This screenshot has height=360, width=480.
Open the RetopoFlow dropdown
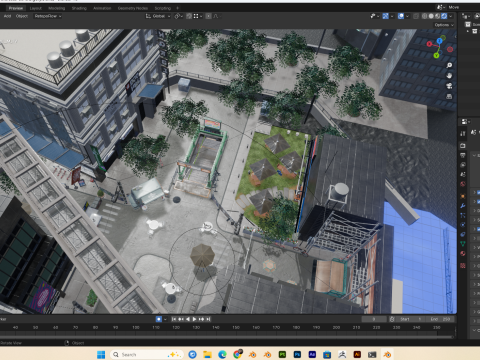pyautogui.click(x=48, y=16)
